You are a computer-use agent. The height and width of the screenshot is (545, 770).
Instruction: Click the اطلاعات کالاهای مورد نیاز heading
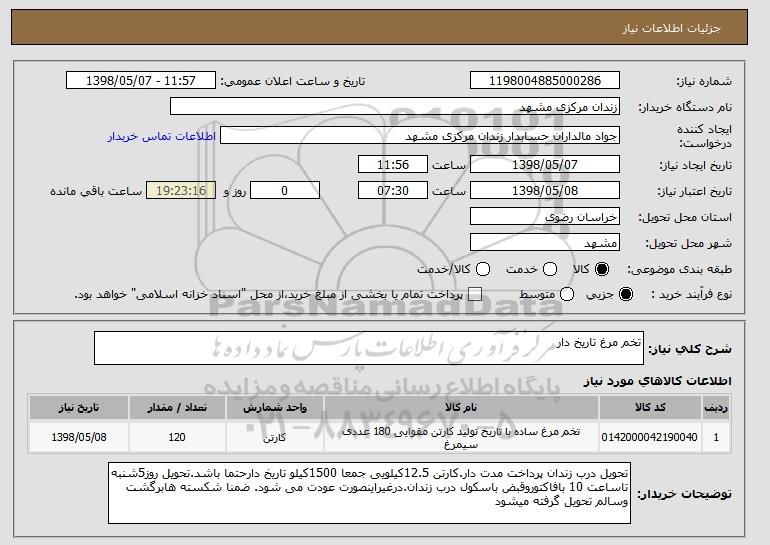click(658, 381)
